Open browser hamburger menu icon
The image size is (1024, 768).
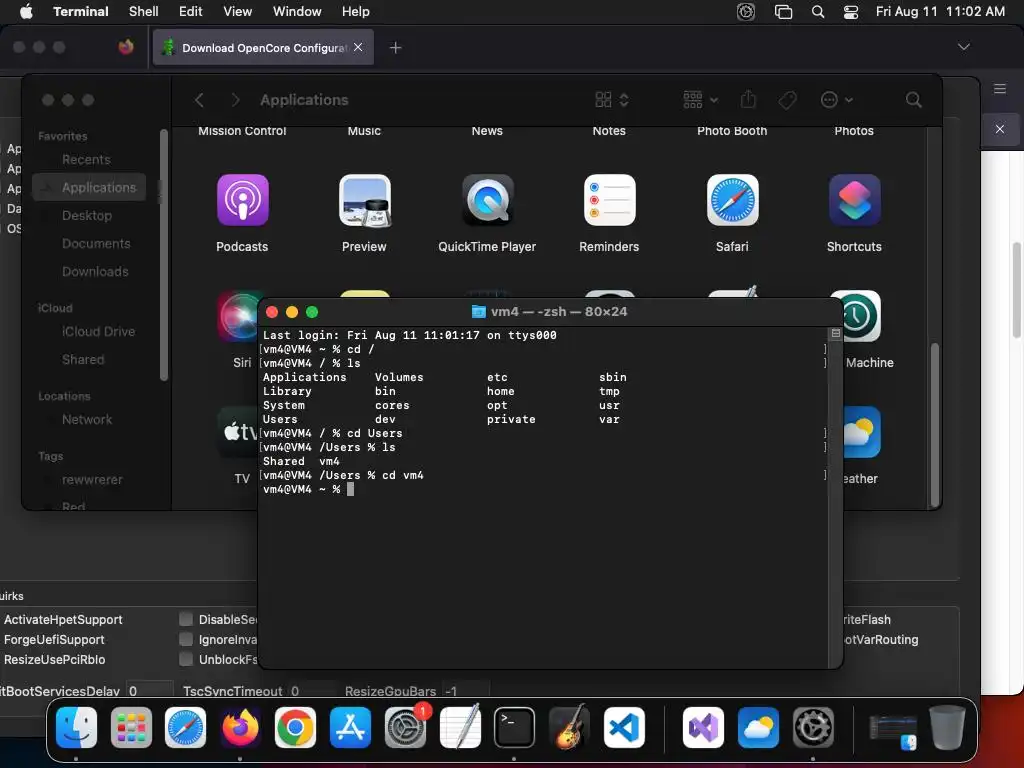tap(1000, 89)
